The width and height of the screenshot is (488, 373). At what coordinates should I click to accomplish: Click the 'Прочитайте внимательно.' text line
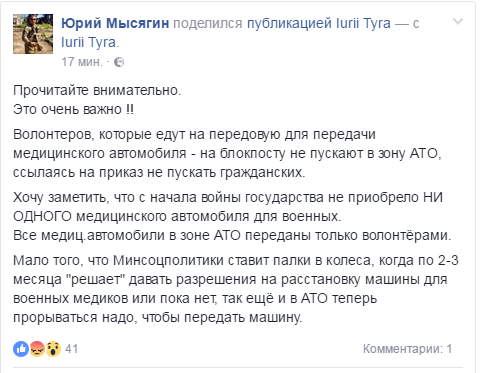point(97,90)
